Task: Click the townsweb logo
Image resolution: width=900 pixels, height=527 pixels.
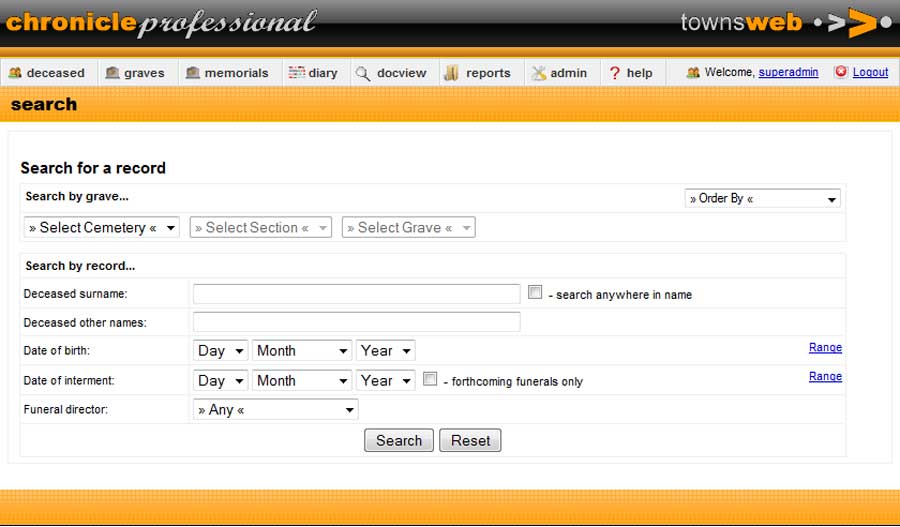Action: click(x=785, y=23)
